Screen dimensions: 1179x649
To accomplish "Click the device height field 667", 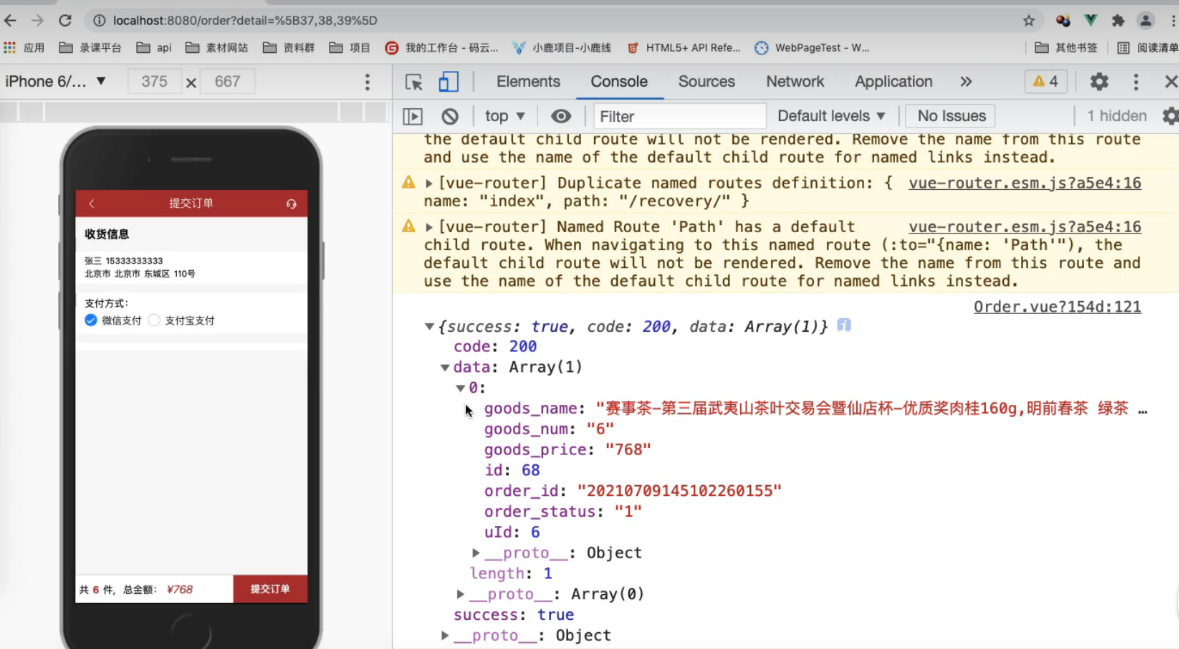I will pyautogui.click(x=227, y=81).
